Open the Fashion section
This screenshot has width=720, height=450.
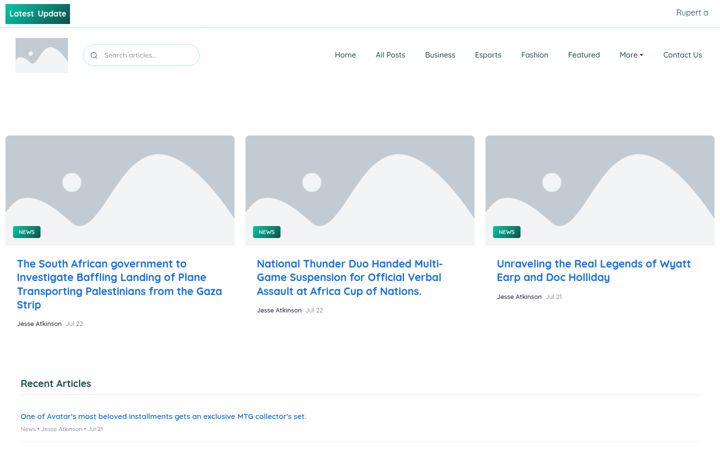tap(534, 55)
